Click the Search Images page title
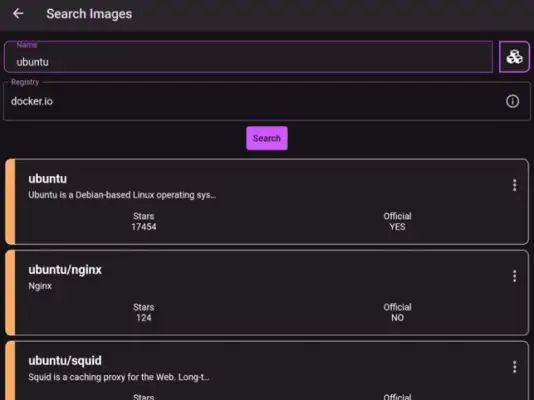Viewport: 534px width, 400px height. point(89,14)
